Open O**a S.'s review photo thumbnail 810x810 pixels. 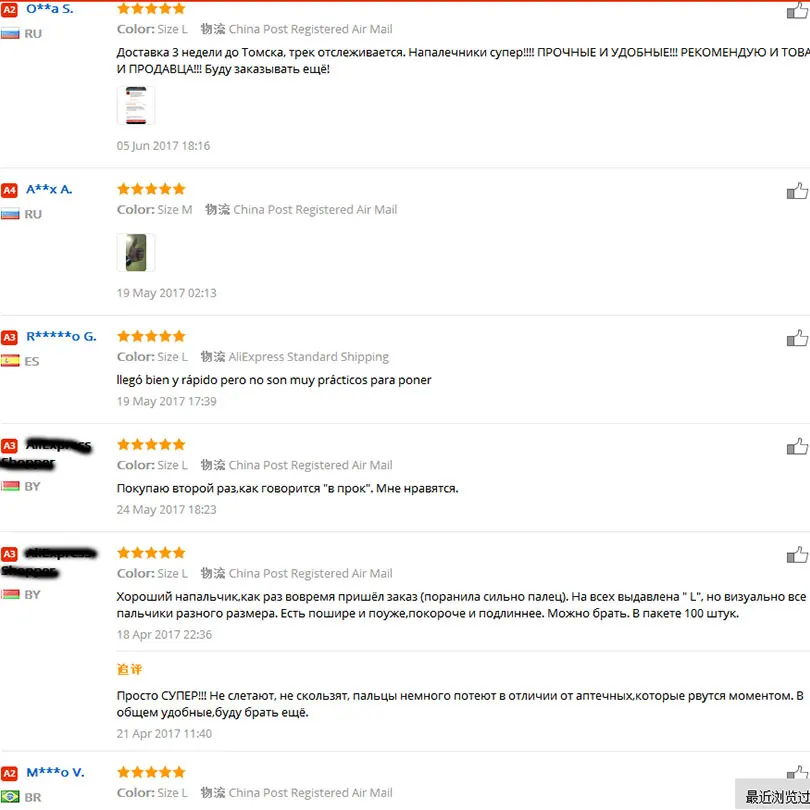[136, 105]
